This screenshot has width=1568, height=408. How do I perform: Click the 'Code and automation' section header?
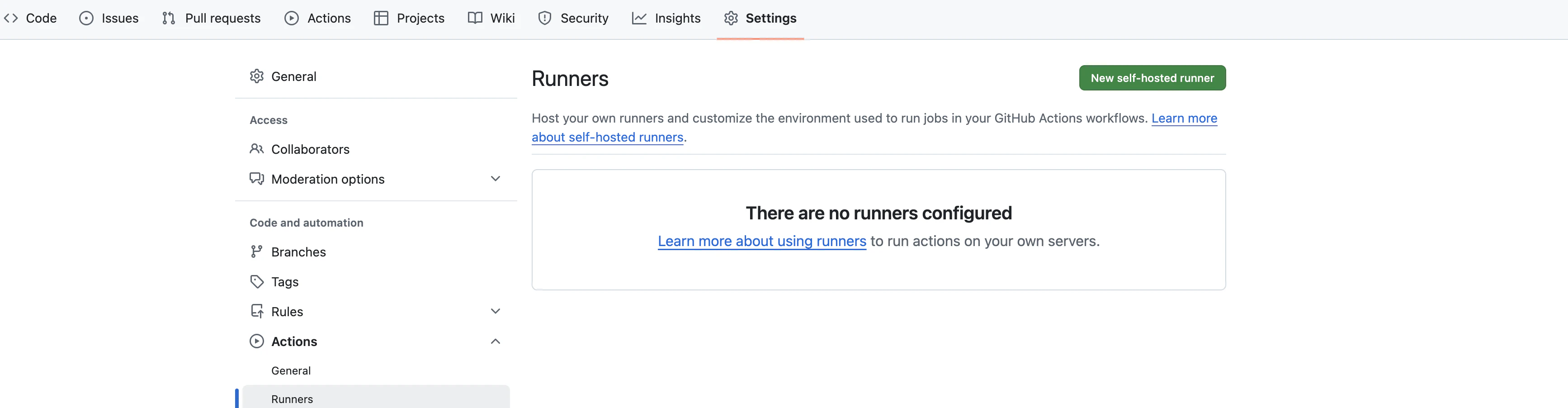[x=306, y=223]
